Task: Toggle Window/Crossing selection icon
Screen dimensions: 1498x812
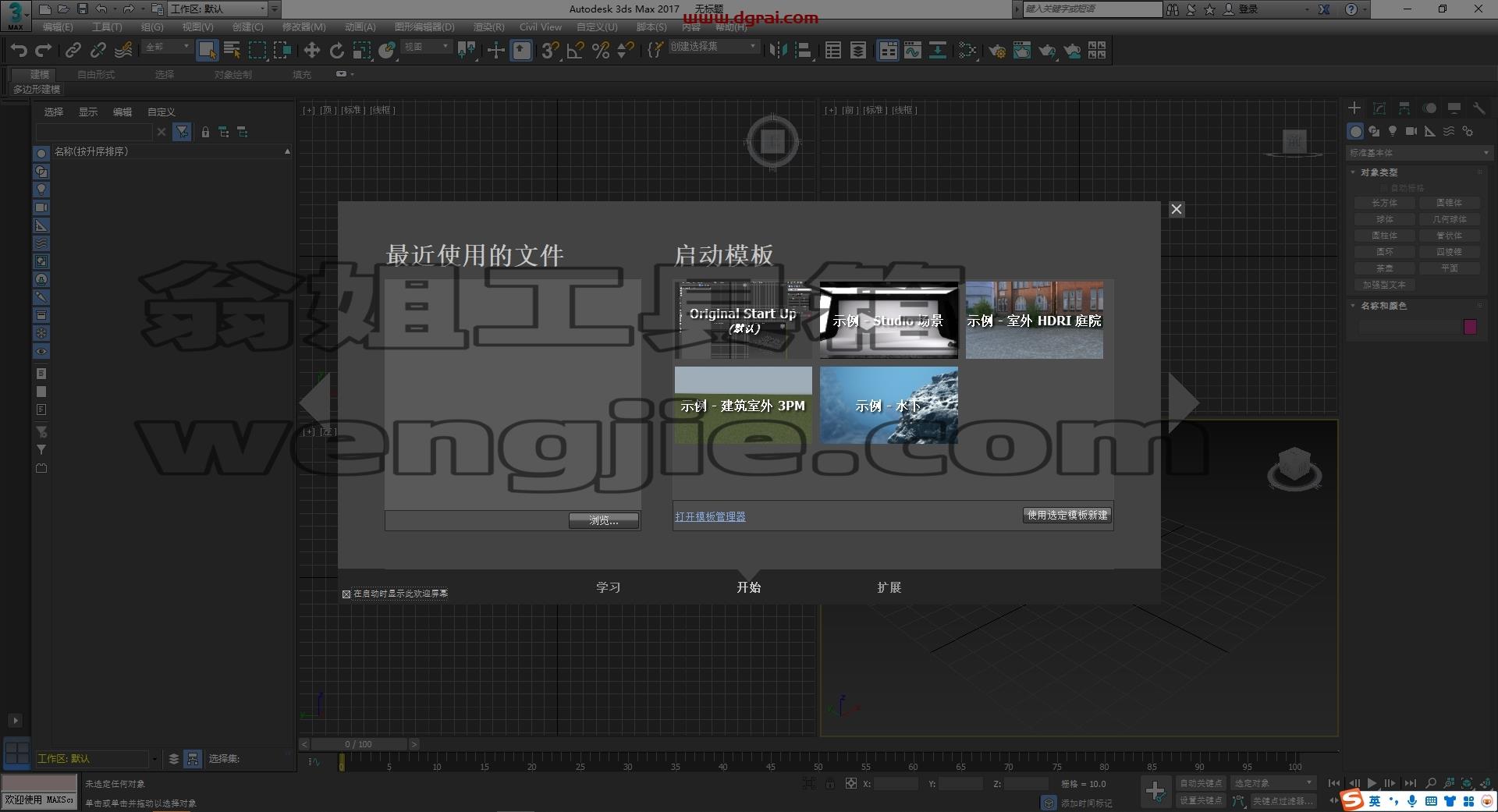Action: click(282, 51)
